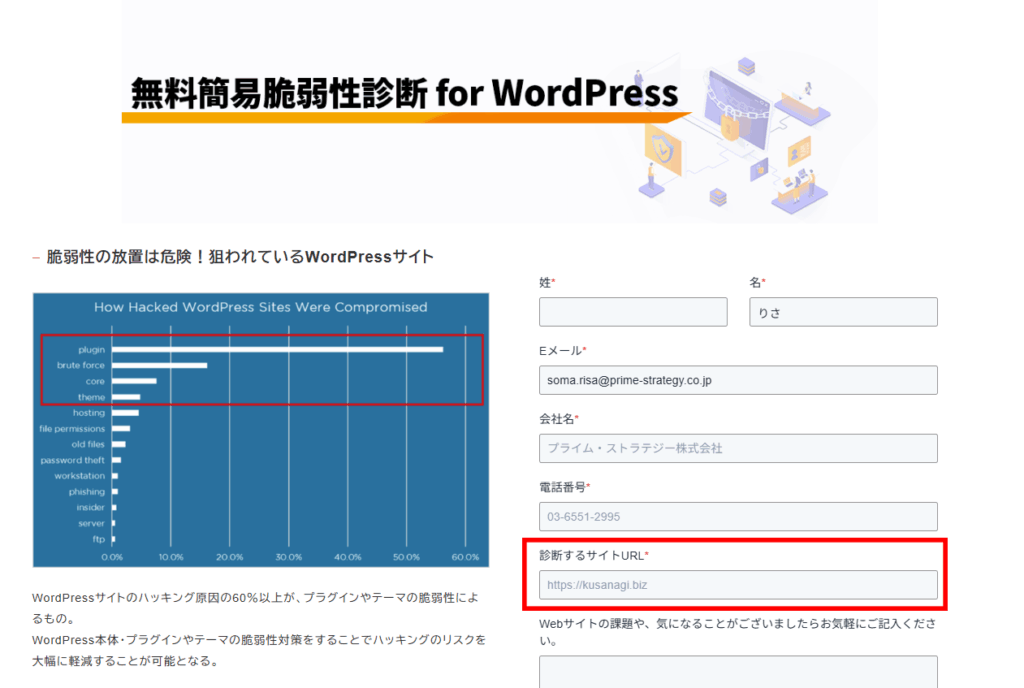Click the 姓 field label
The height and width of the screenshot is (688, 1024).
tap(547, 283)
